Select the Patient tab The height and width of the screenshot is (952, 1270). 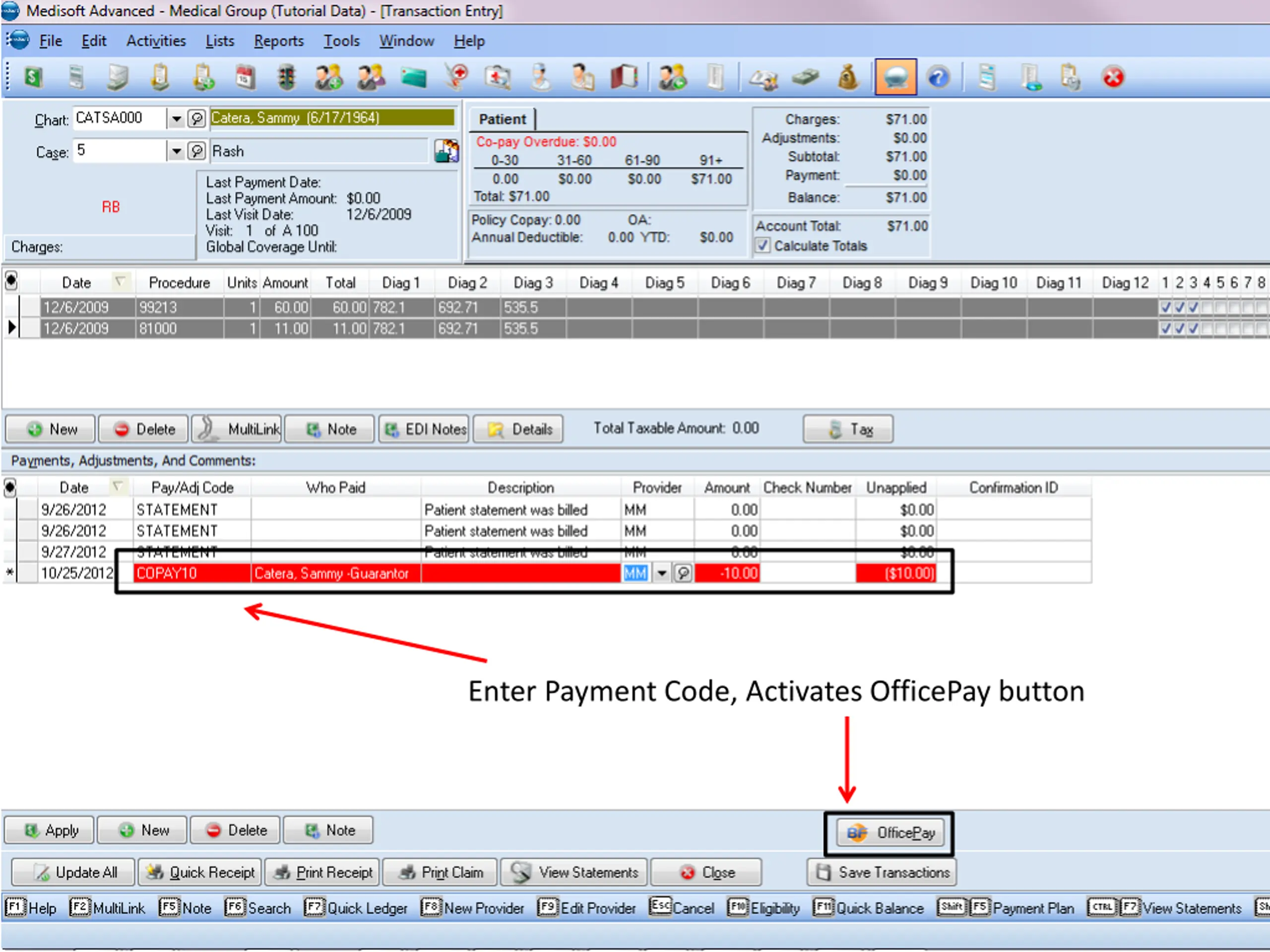pos(503,119)
